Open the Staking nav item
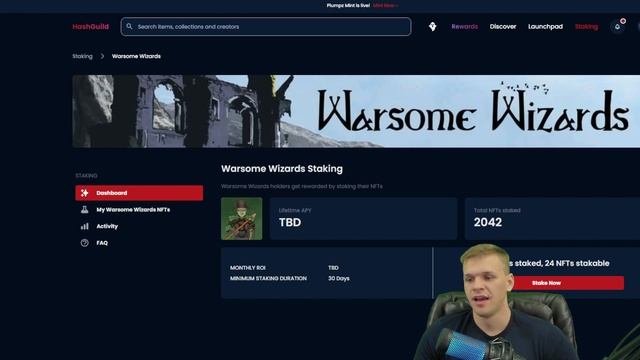Image resolution: width=640 pixels, height=360 pixels. tap(587, 27)
